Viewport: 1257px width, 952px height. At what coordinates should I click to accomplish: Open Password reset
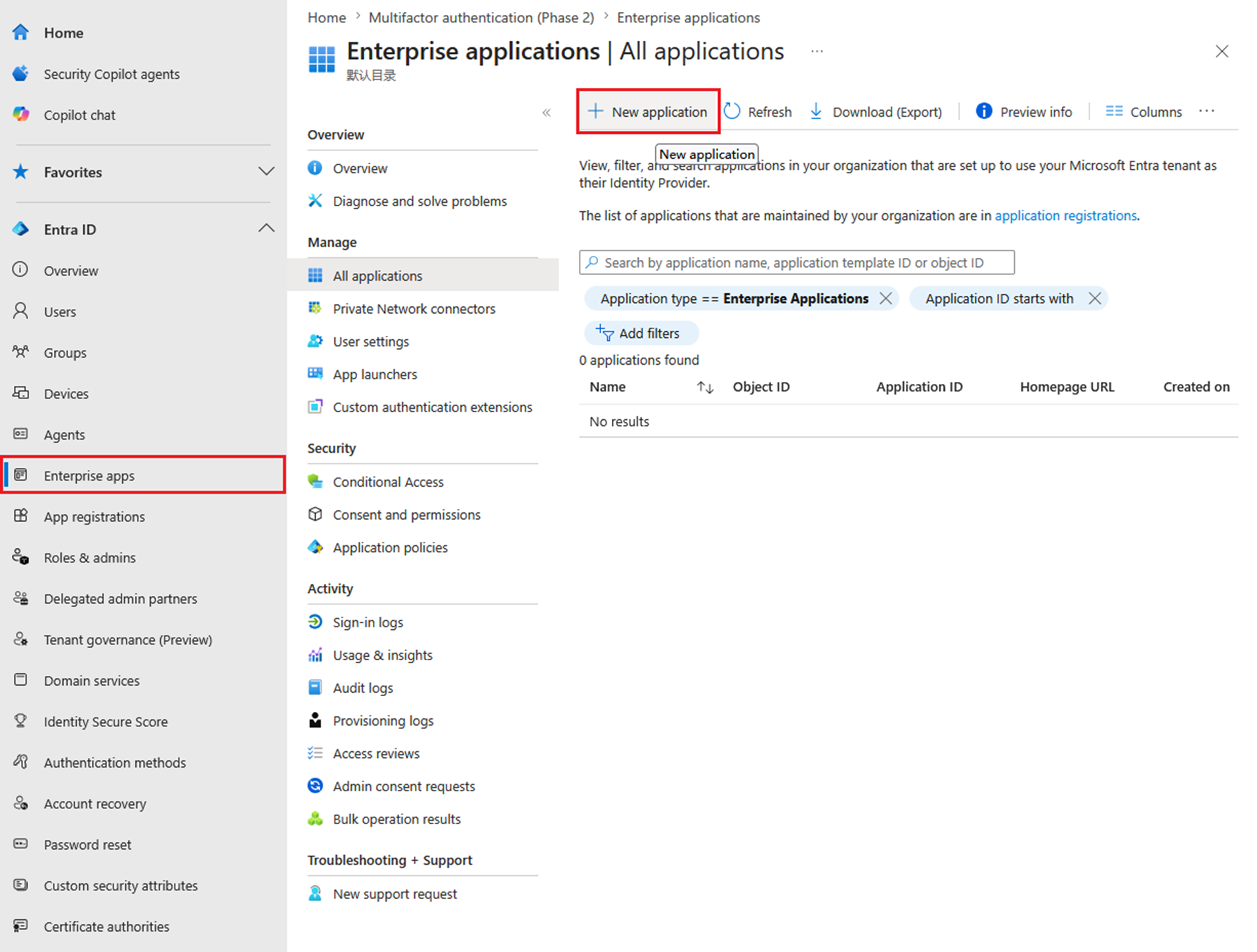pyautogui.click(x=87, y=844)
